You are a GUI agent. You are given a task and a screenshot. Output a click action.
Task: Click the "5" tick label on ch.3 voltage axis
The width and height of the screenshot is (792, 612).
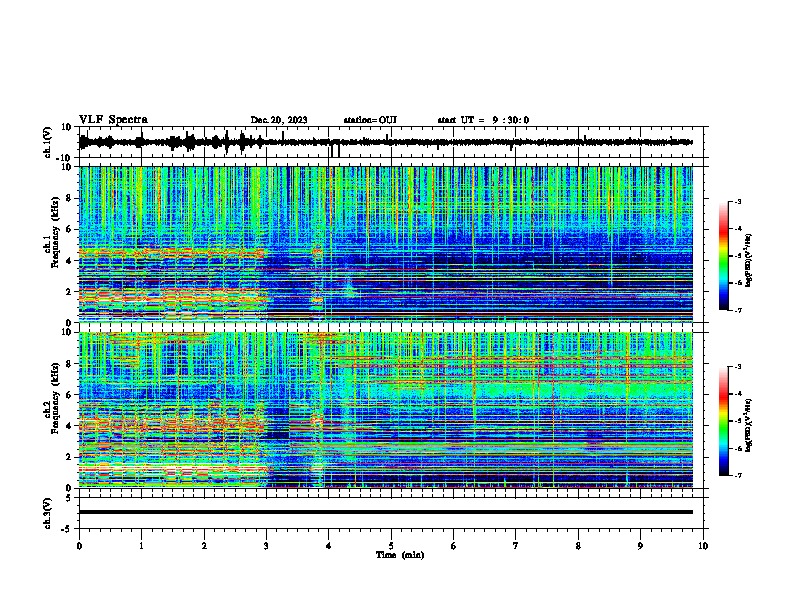tap(69, 498)
